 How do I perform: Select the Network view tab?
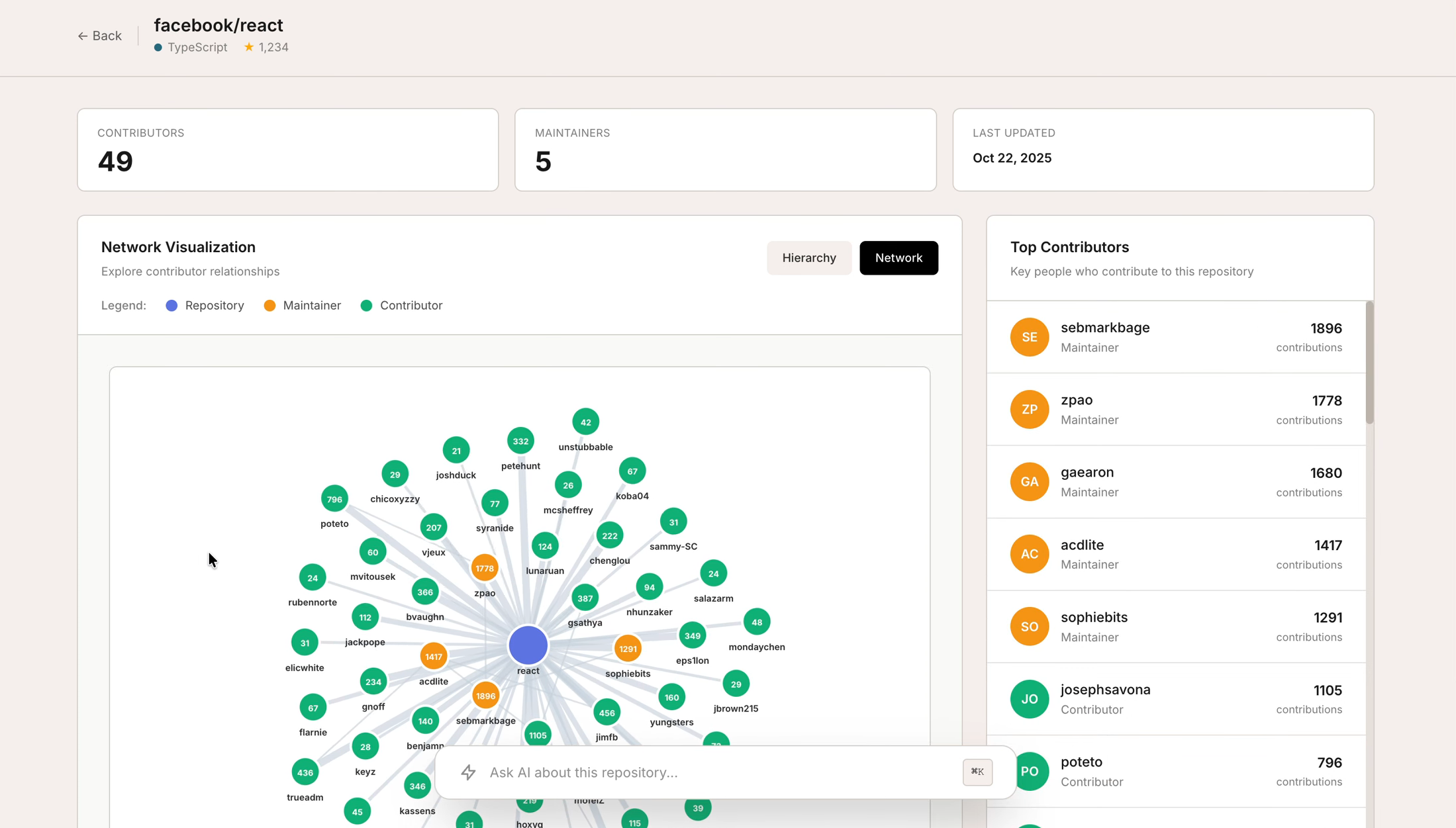pyautogui.click(x=898, y=257)
